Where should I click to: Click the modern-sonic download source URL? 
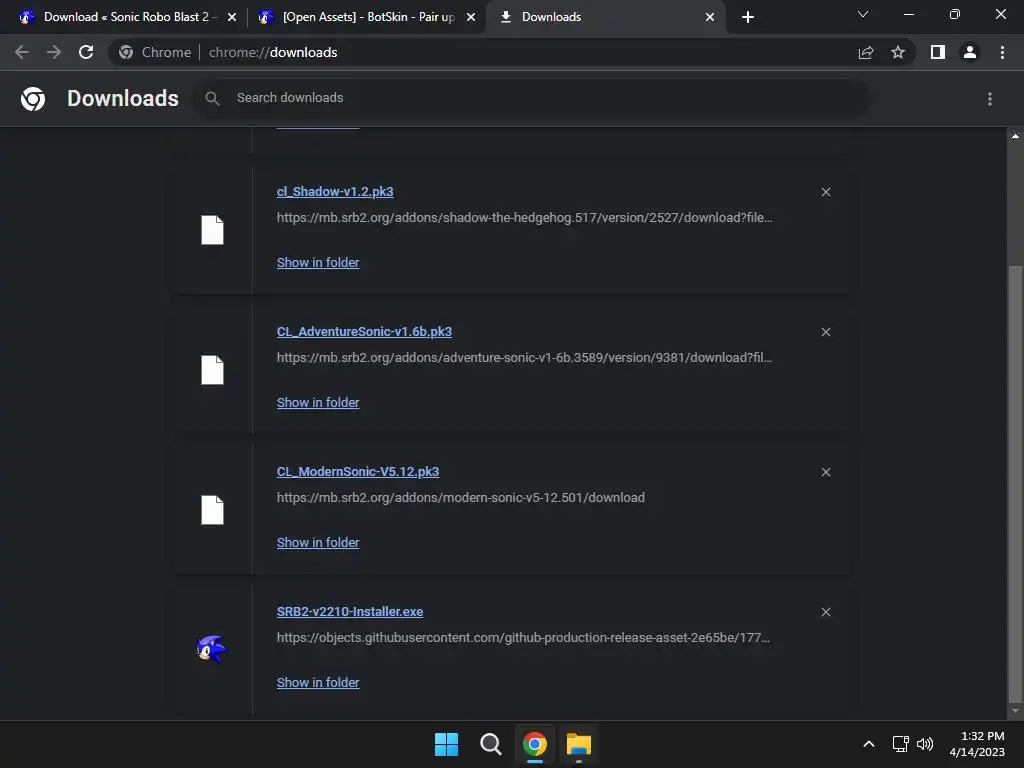point(460,498)
